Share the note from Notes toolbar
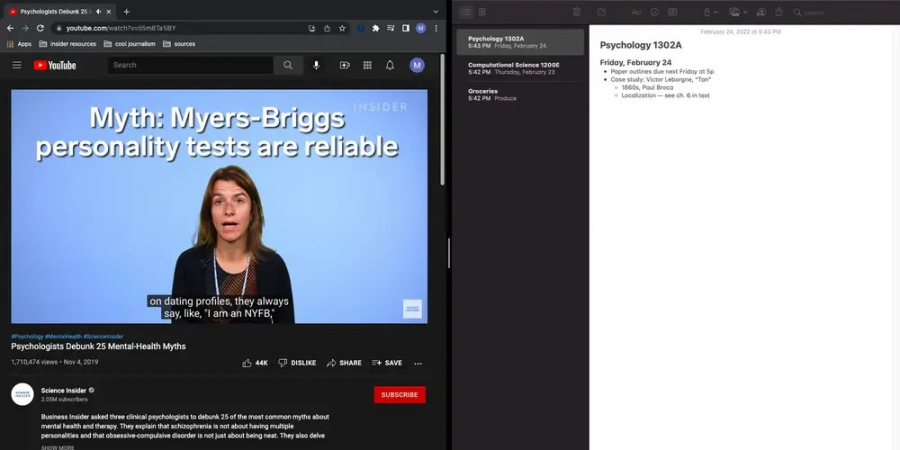 (779, 12)
